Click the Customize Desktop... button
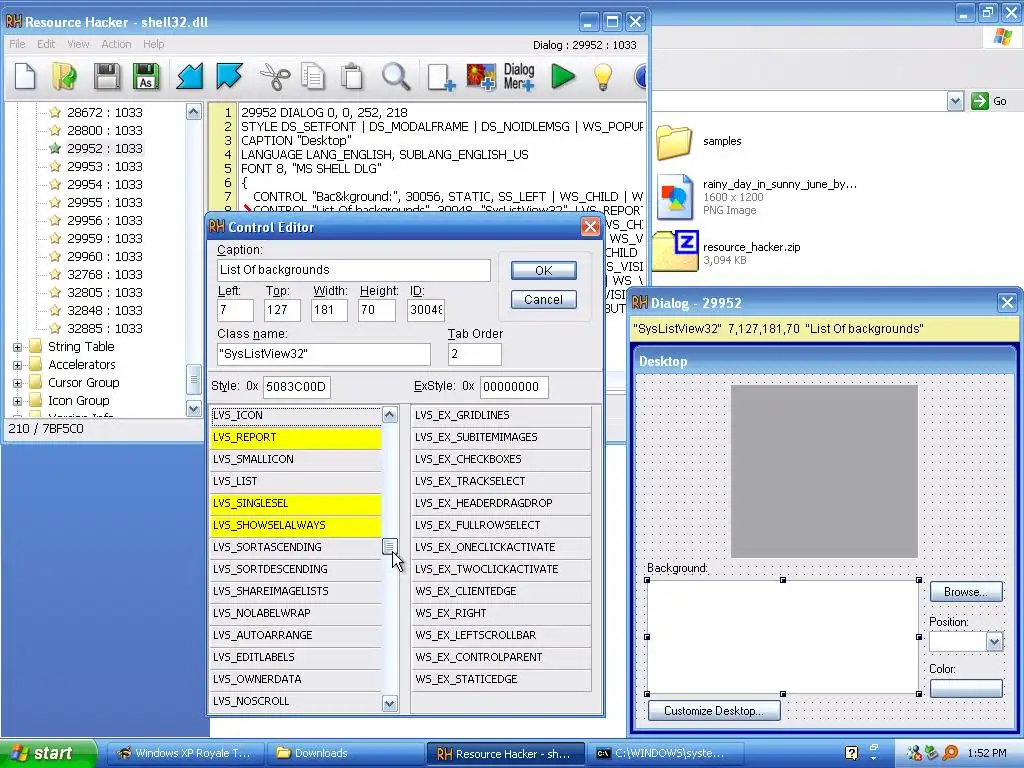This screenshot has width=1024, height=768. click(x=714, y=711)
